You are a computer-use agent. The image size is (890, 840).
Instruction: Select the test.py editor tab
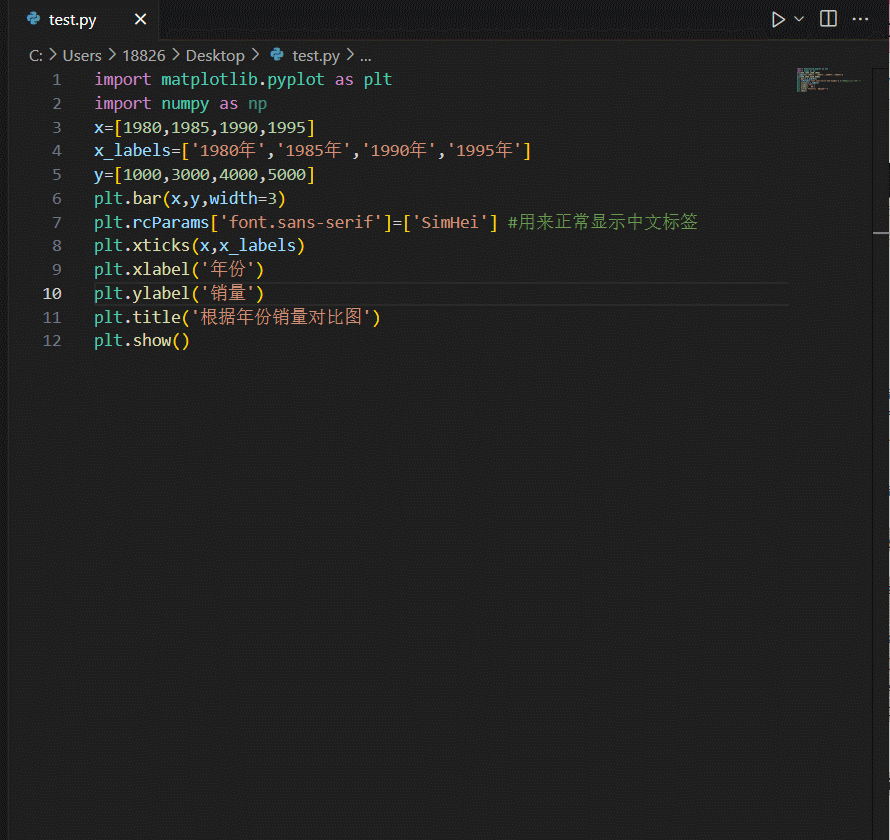click(x=83, y=20)
